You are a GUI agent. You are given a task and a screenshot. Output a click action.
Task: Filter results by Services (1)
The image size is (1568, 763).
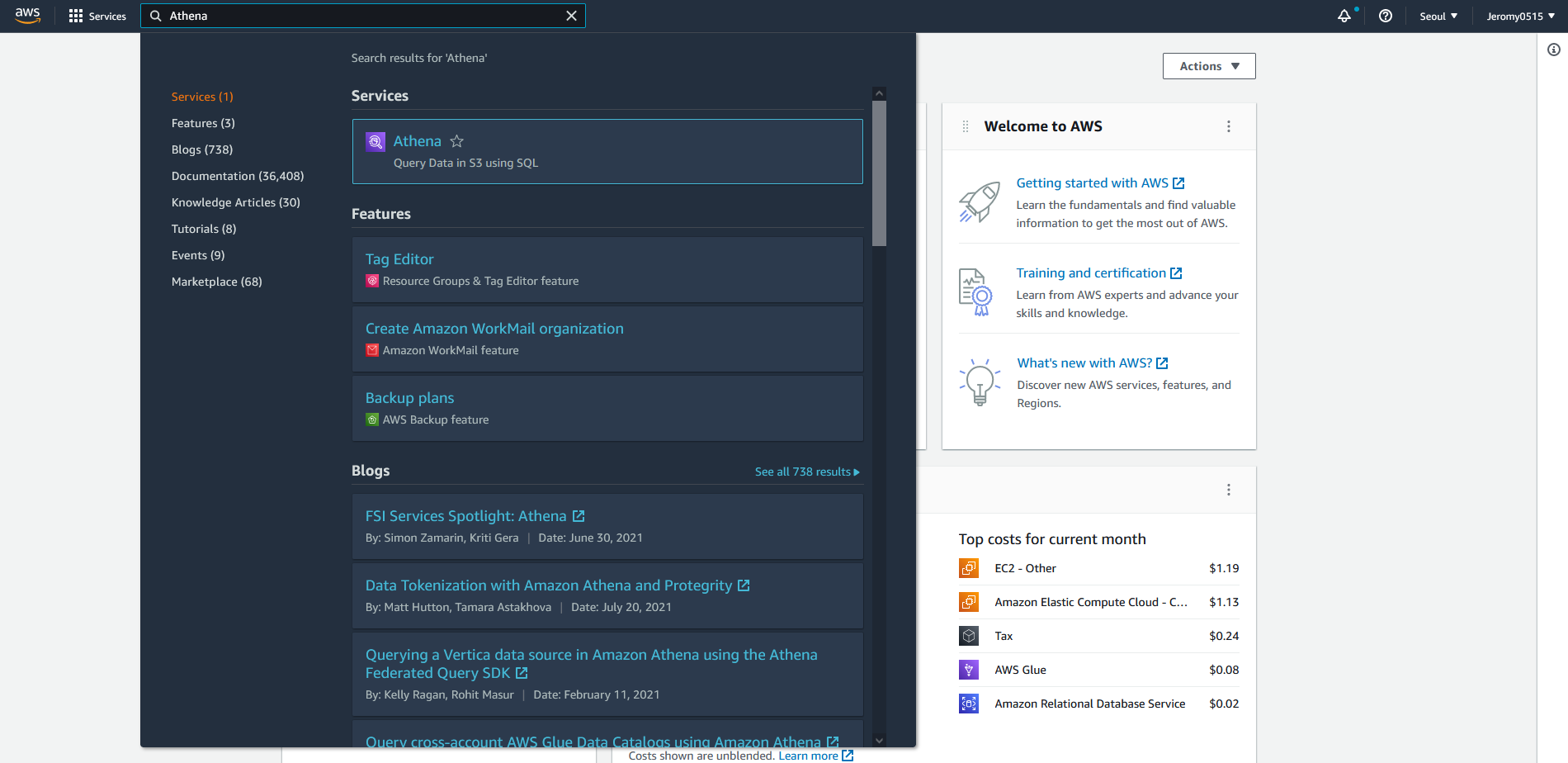202,97
